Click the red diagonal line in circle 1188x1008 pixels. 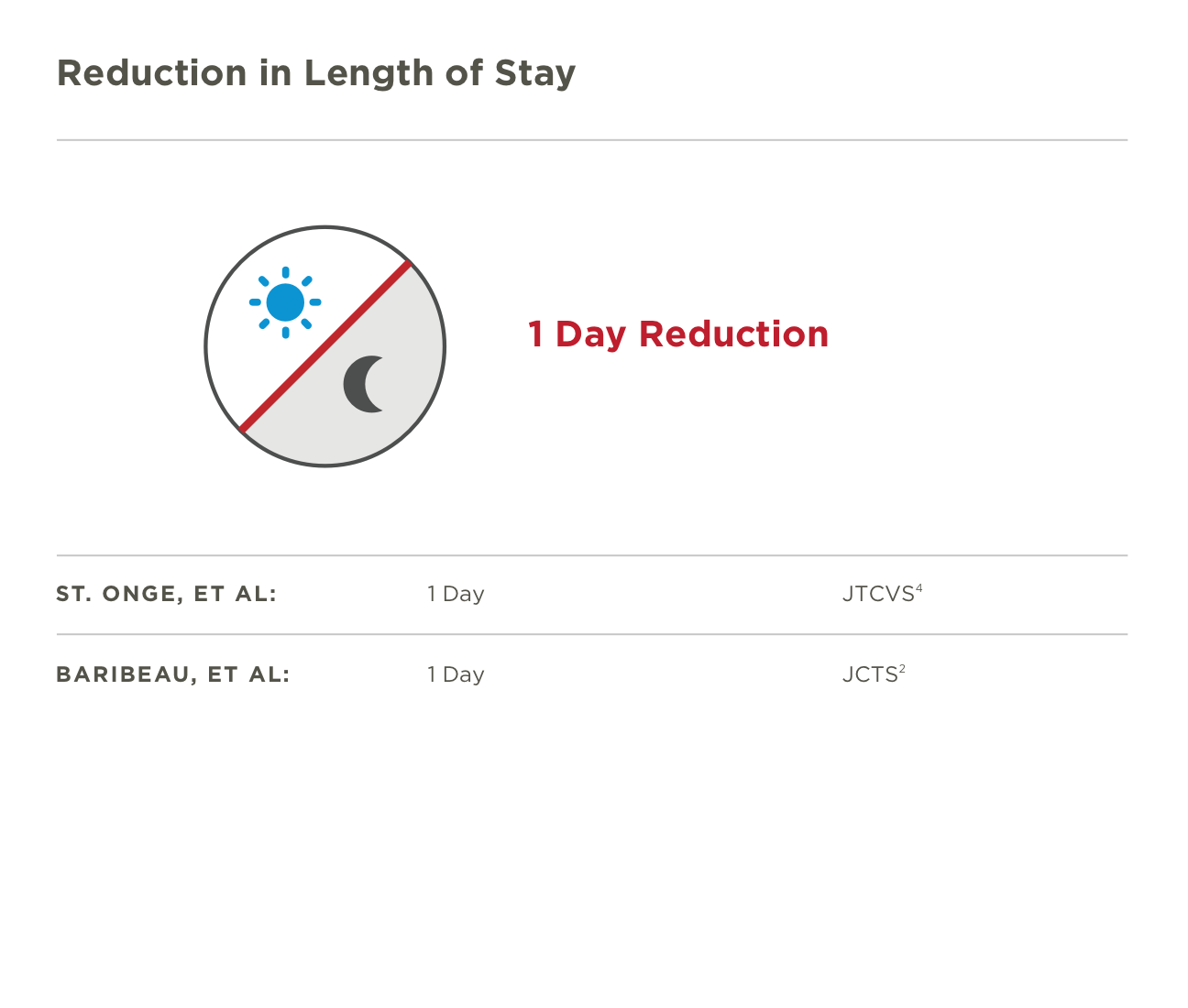point(325,346)
